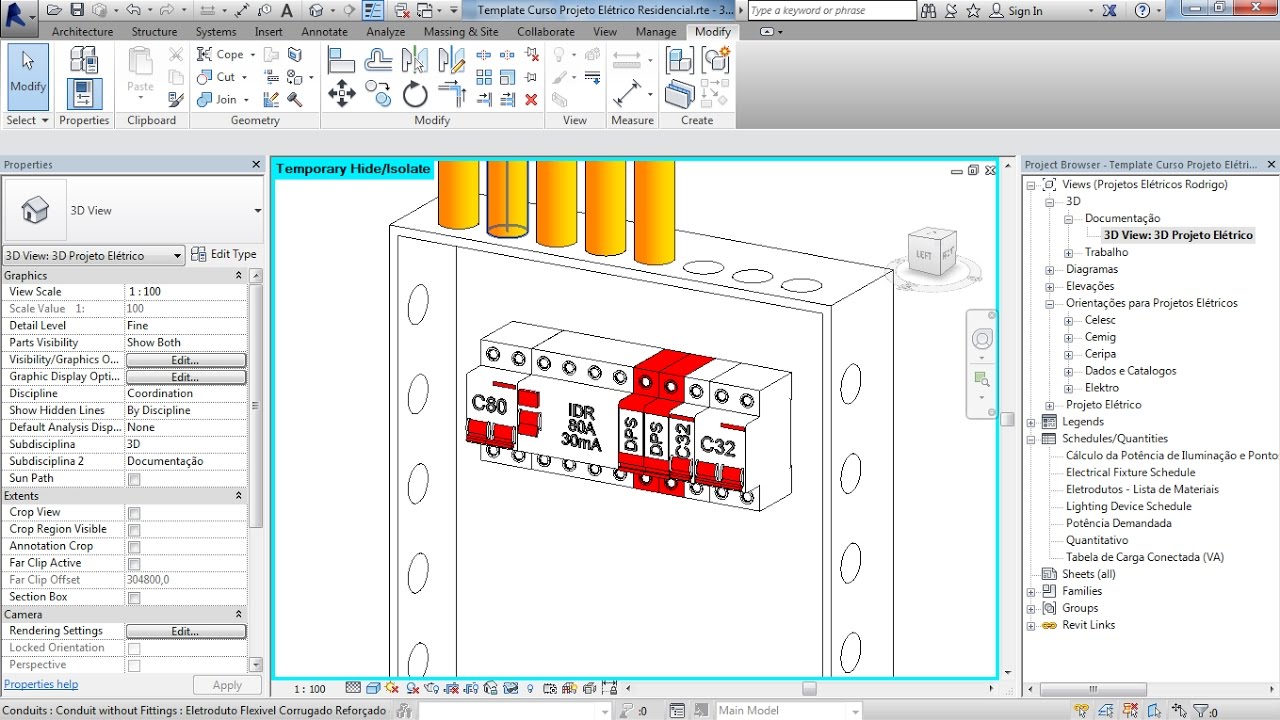Click the keyword search input field
This screenshot has width=1280, height=720.
pos(832,11)
